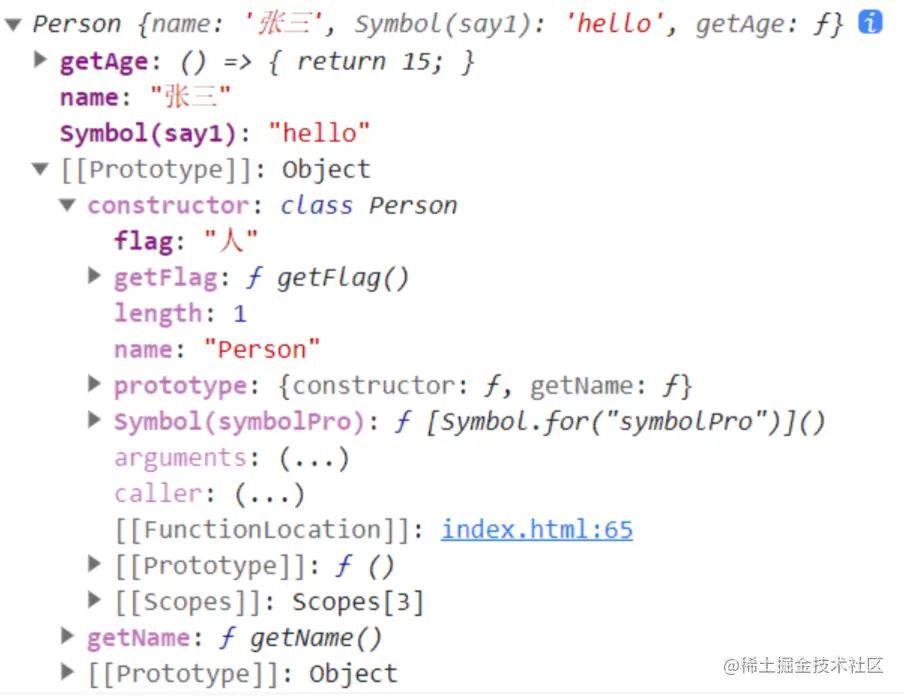Expand the getAge arrow function entry
Screen dimensions: 904x696
click(x=40, y=59)
